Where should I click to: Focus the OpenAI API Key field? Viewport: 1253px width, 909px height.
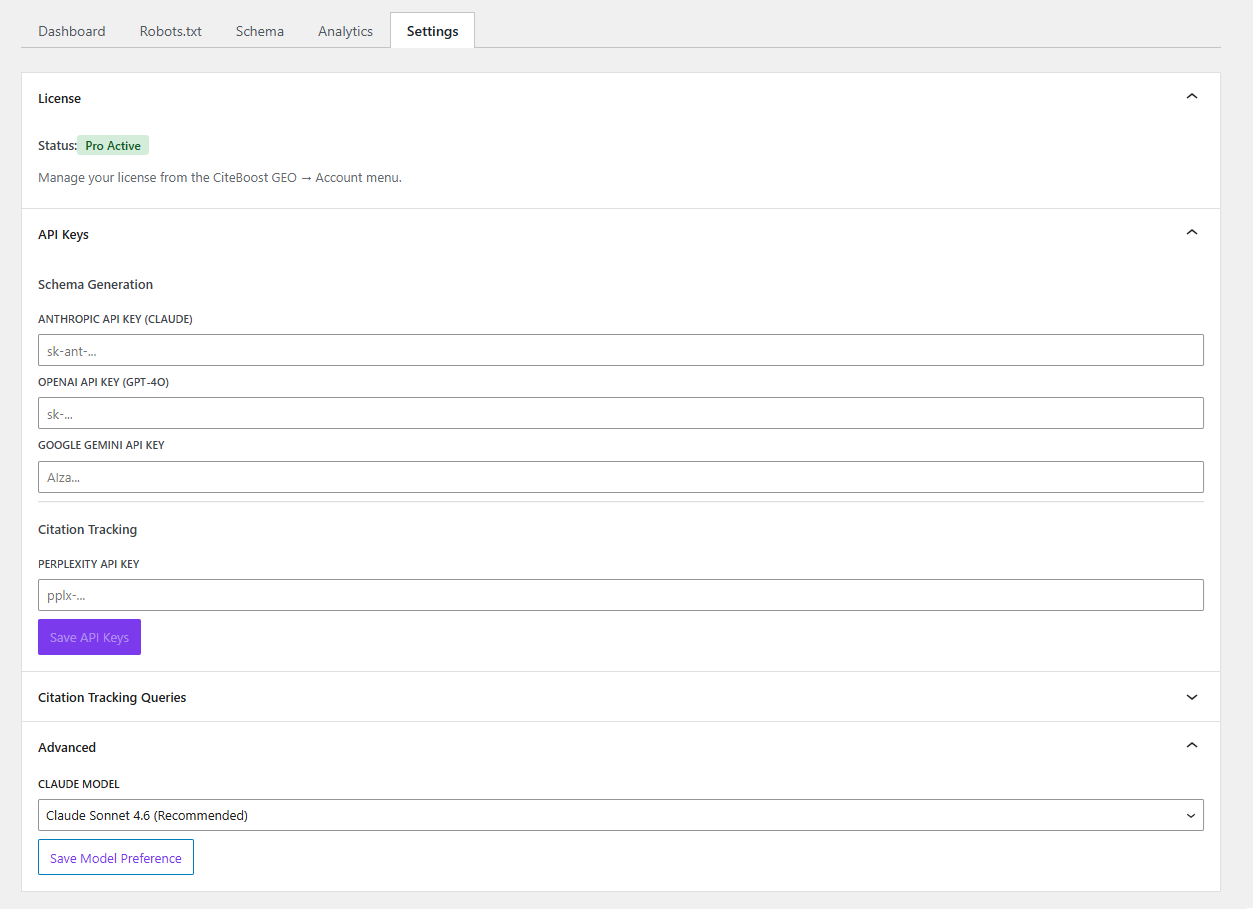(620, 413)
